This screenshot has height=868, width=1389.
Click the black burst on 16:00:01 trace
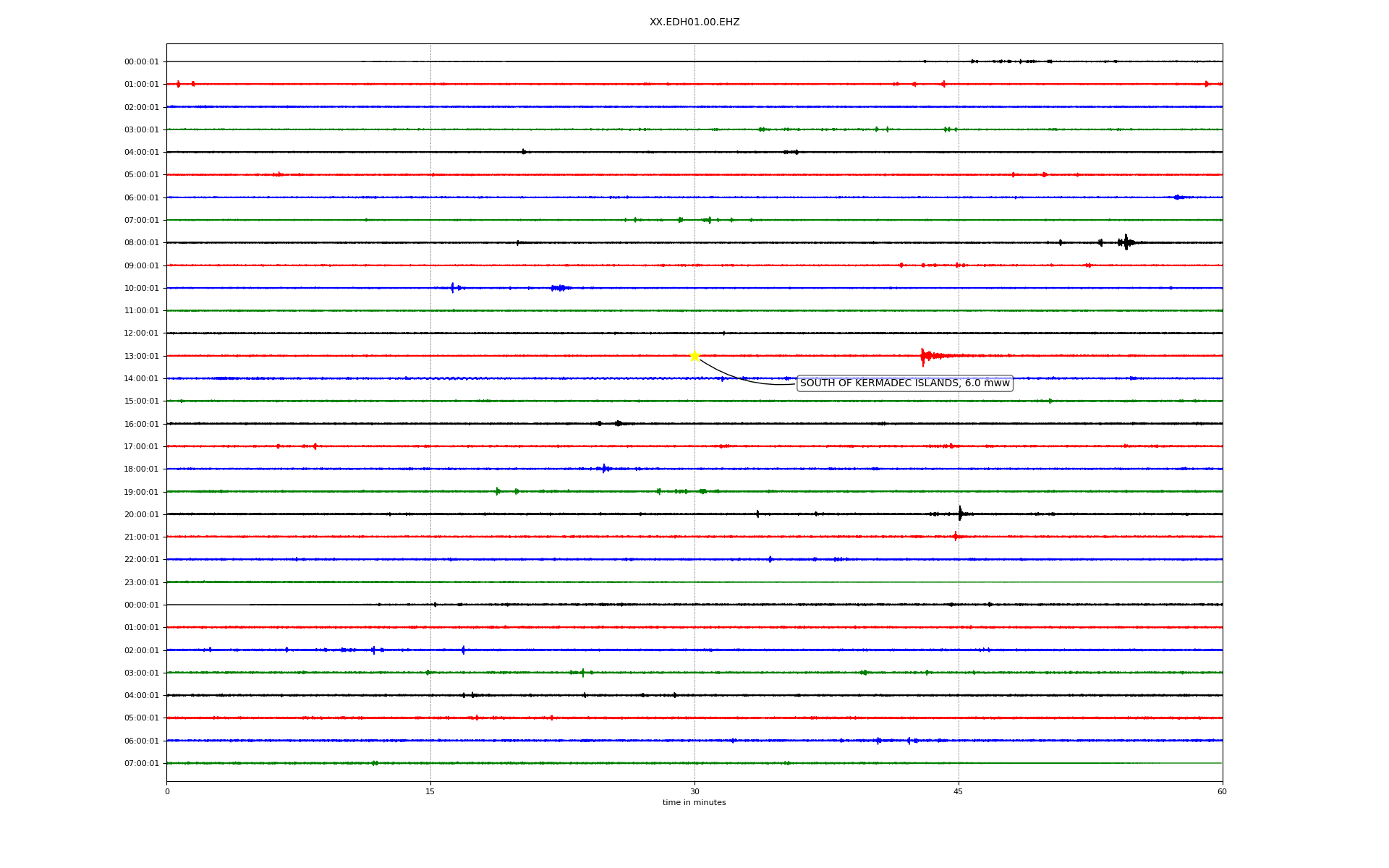tap(618, 423)
